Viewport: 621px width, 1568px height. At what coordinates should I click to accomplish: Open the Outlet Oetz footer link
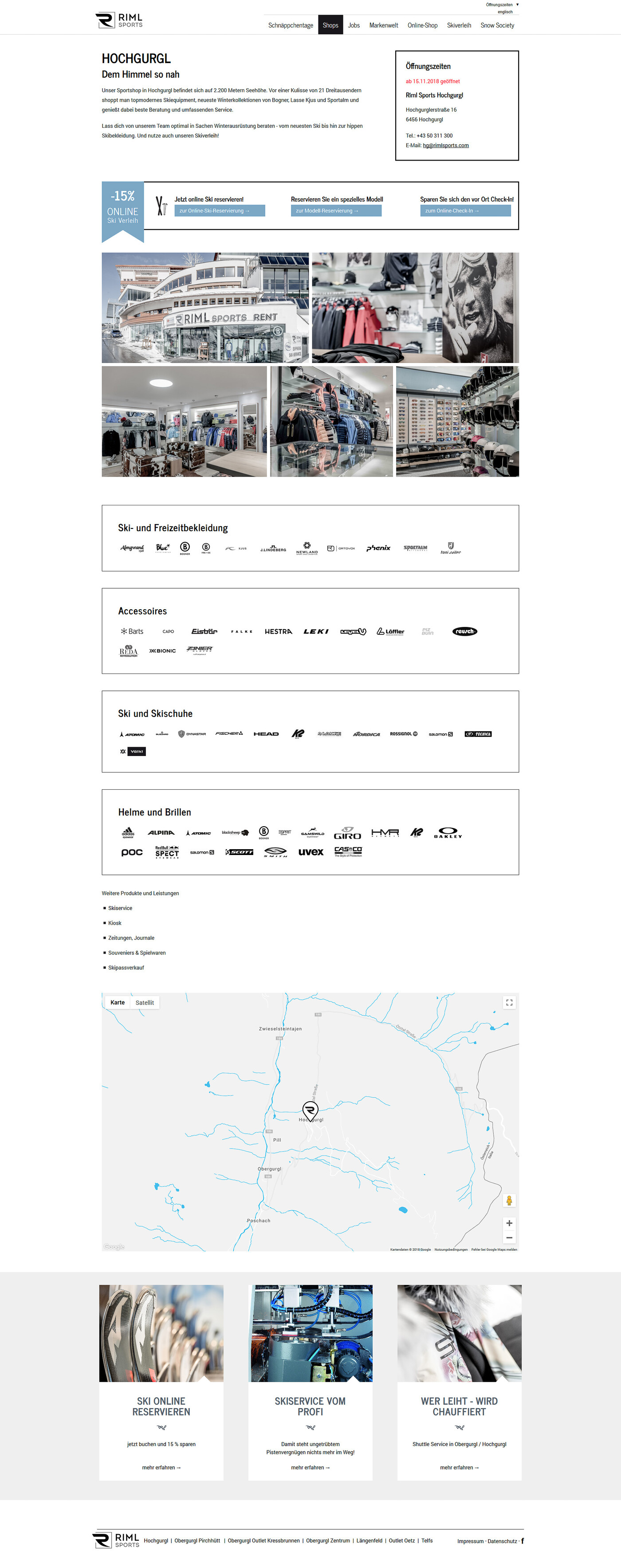[x=402, y=1540]
